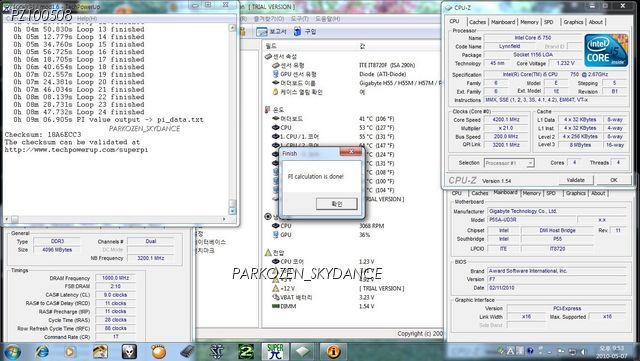This screenshot has height=361, width=640.
Task: Click the Bus Speed 200.0 MHz field
Action: click(506, 137)
